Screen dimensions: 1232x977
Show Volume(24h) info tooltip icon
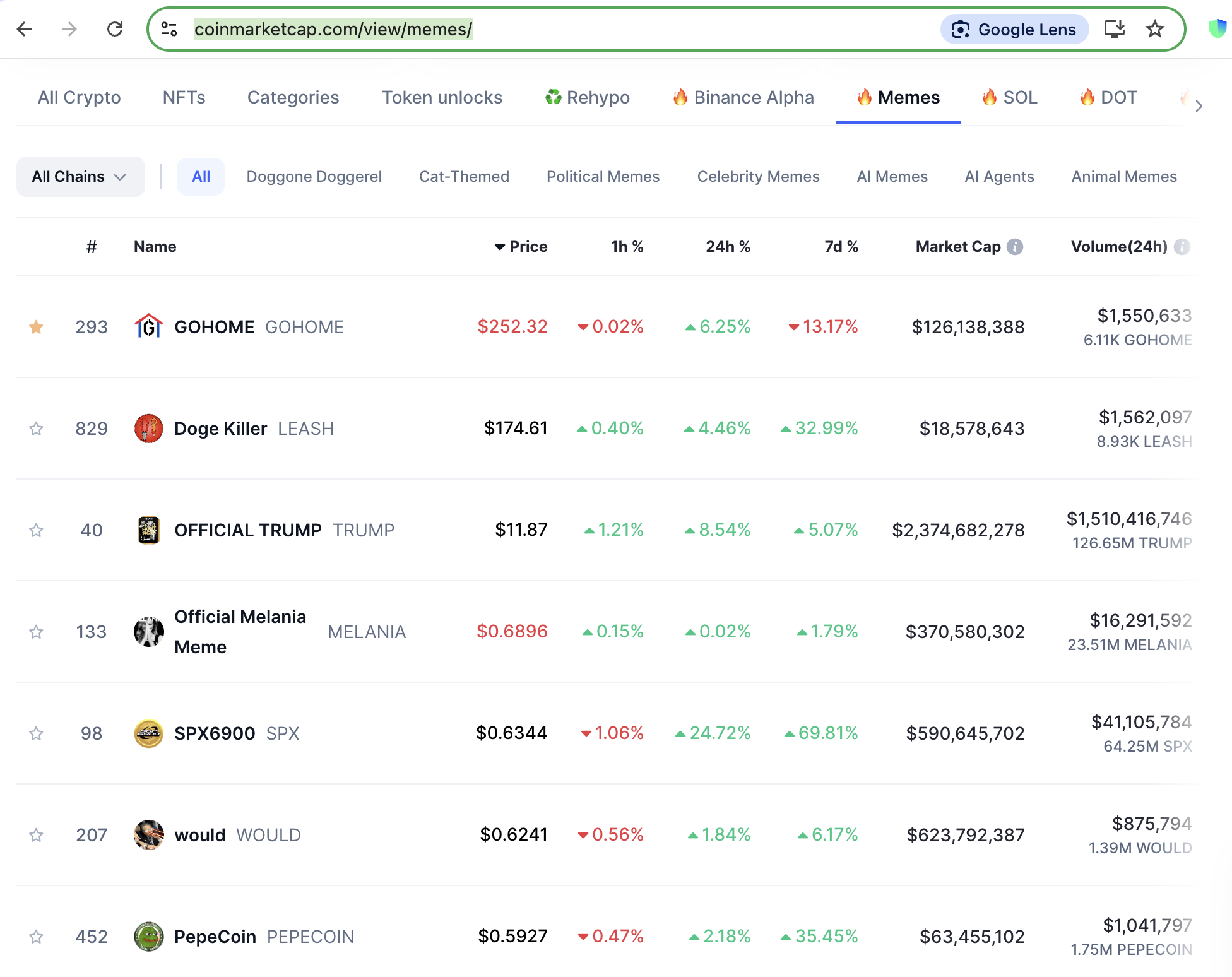tap(1182, 247)
